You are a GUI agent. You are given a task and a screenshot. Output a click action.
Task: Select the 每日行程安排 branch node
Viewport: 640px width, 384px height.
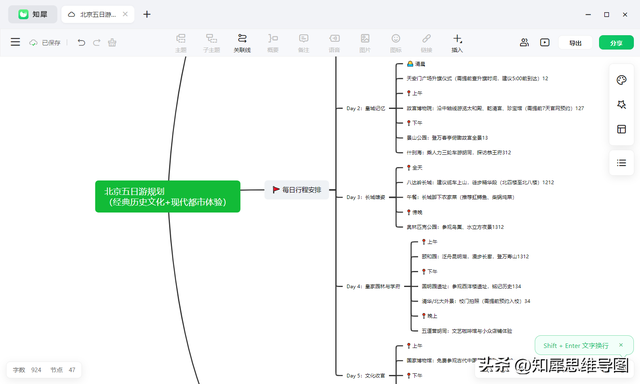tap(297, 190)
